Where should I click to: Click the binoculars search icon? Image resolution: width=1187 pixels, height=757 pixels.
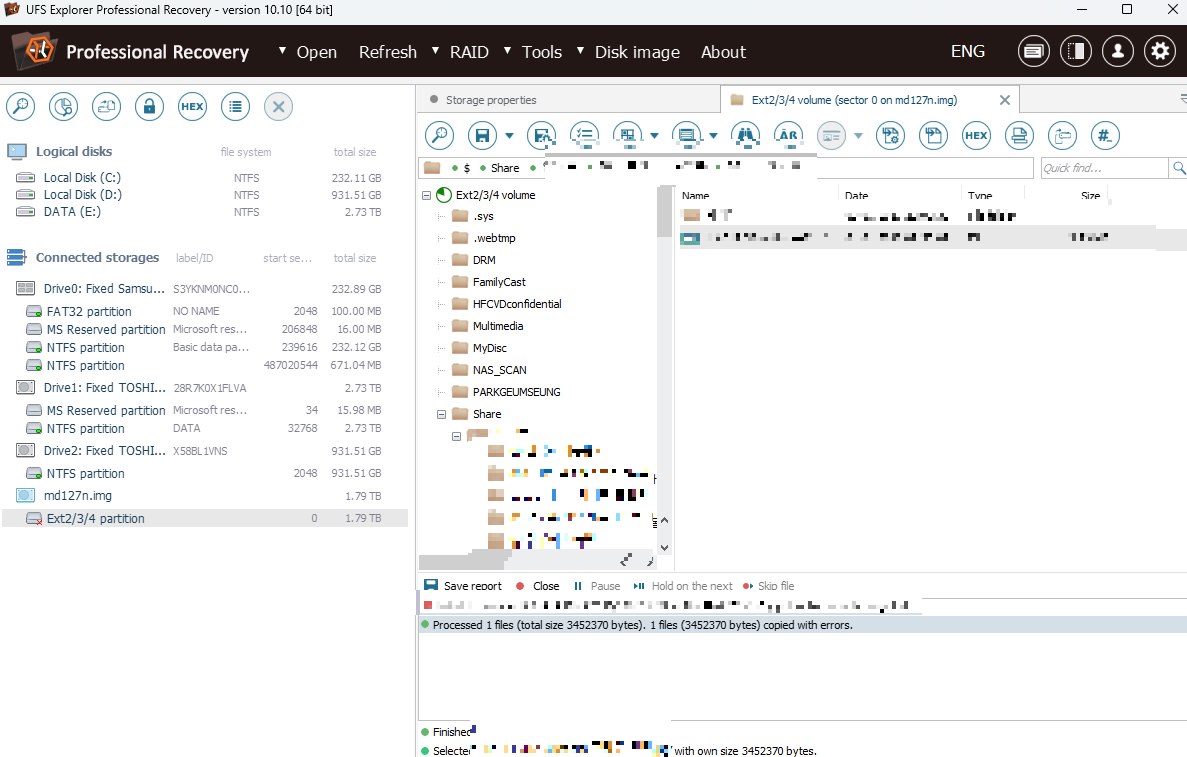(x=746, y=136)
